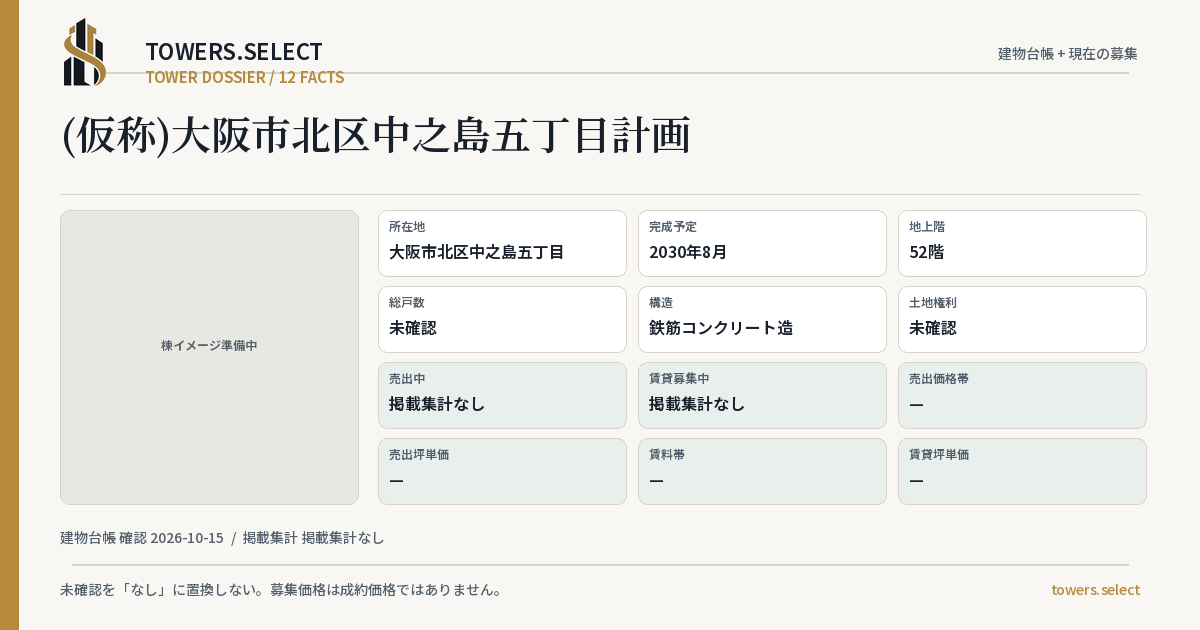Click the 構造 鉄筋コンクリート造 card

[762, 319]
